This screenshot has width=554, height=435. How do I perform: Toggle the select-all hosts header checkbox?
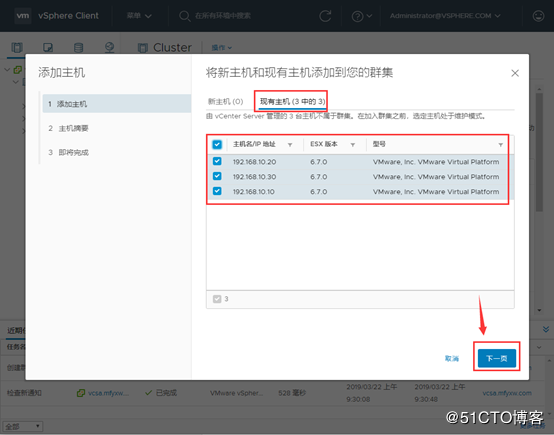(x=217, y=144)
